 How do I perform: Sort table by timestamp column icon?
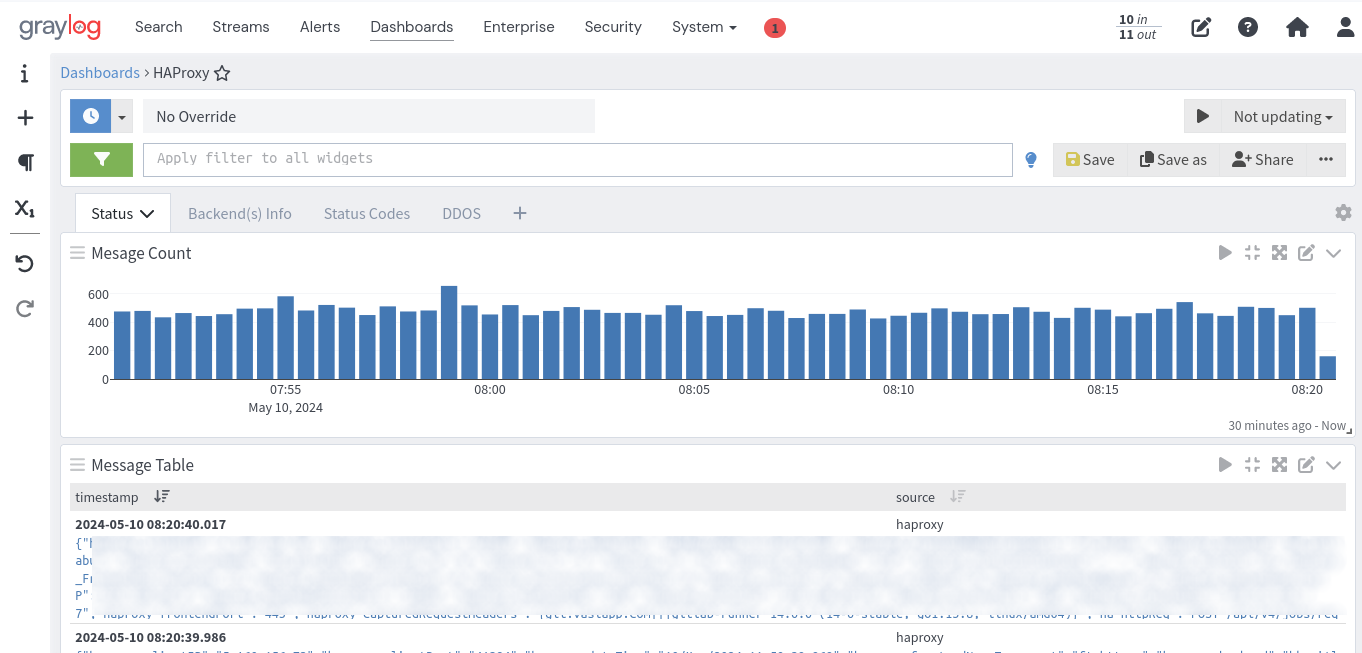(x=162, y=497)
